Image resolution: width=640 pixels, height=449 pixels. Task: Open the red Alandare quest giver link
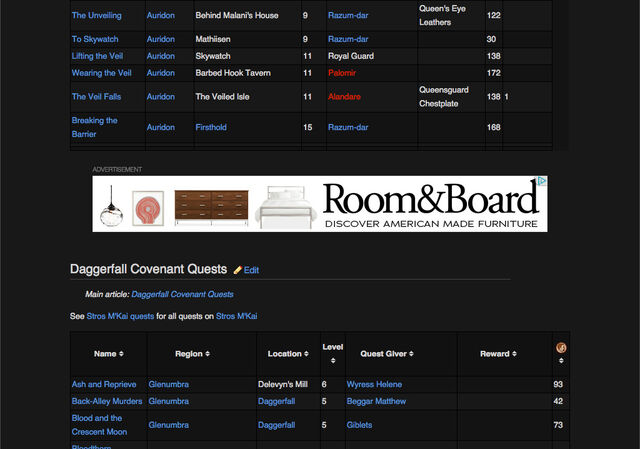click(x=344, y=97)
